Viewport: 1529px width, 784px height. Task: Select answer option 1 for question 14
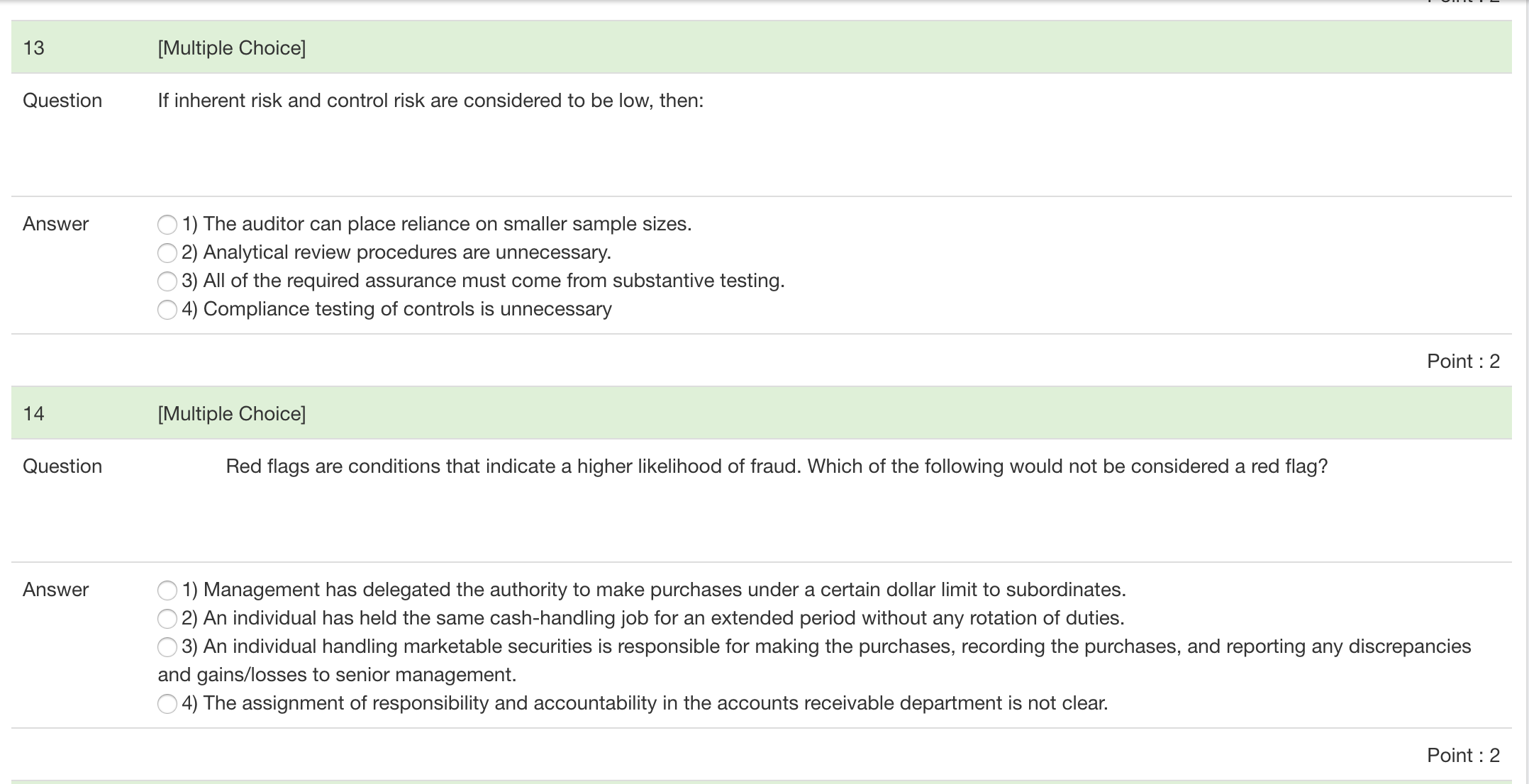167,590
